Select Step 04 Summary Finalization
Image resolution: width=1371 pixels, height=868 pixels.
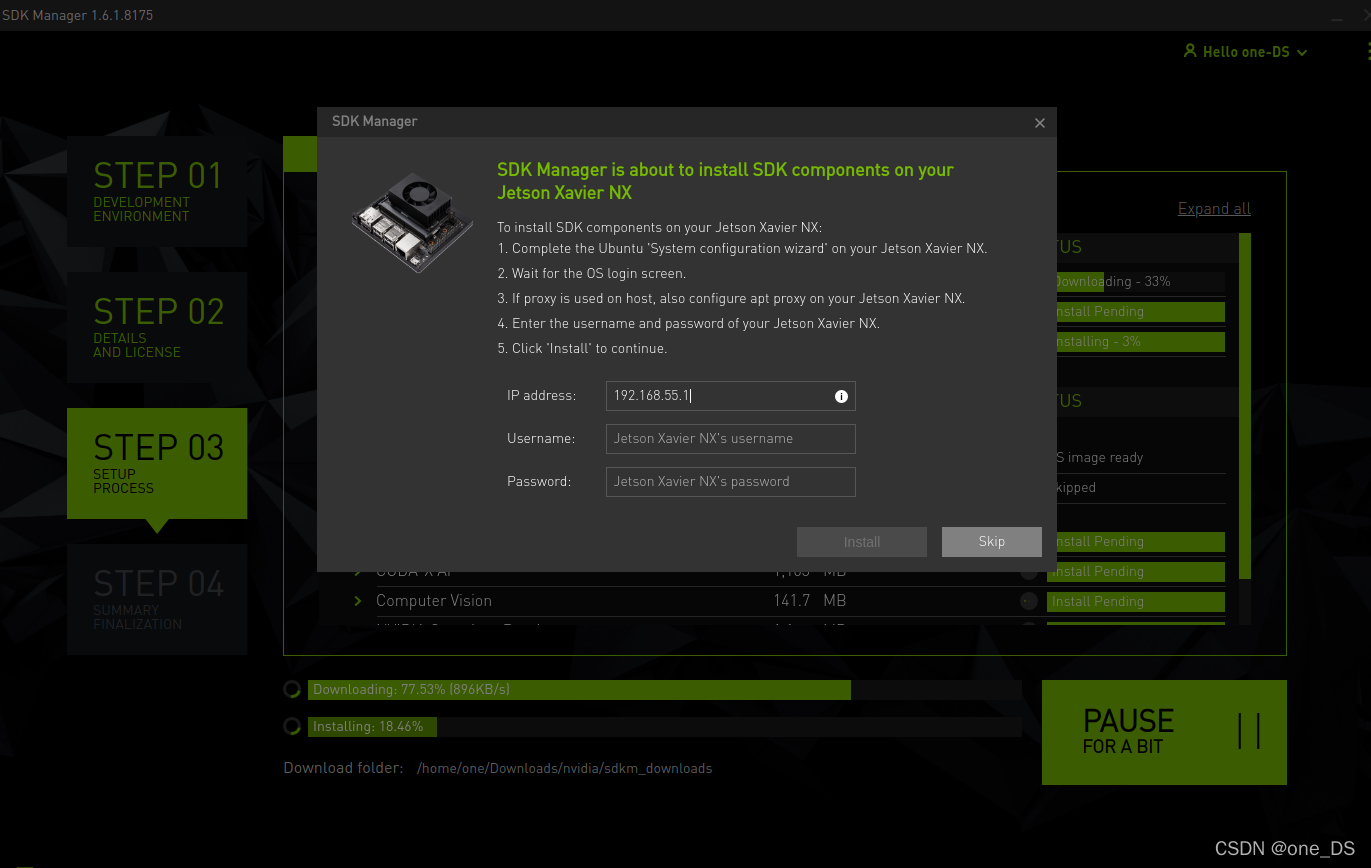[x=157, y=599]
